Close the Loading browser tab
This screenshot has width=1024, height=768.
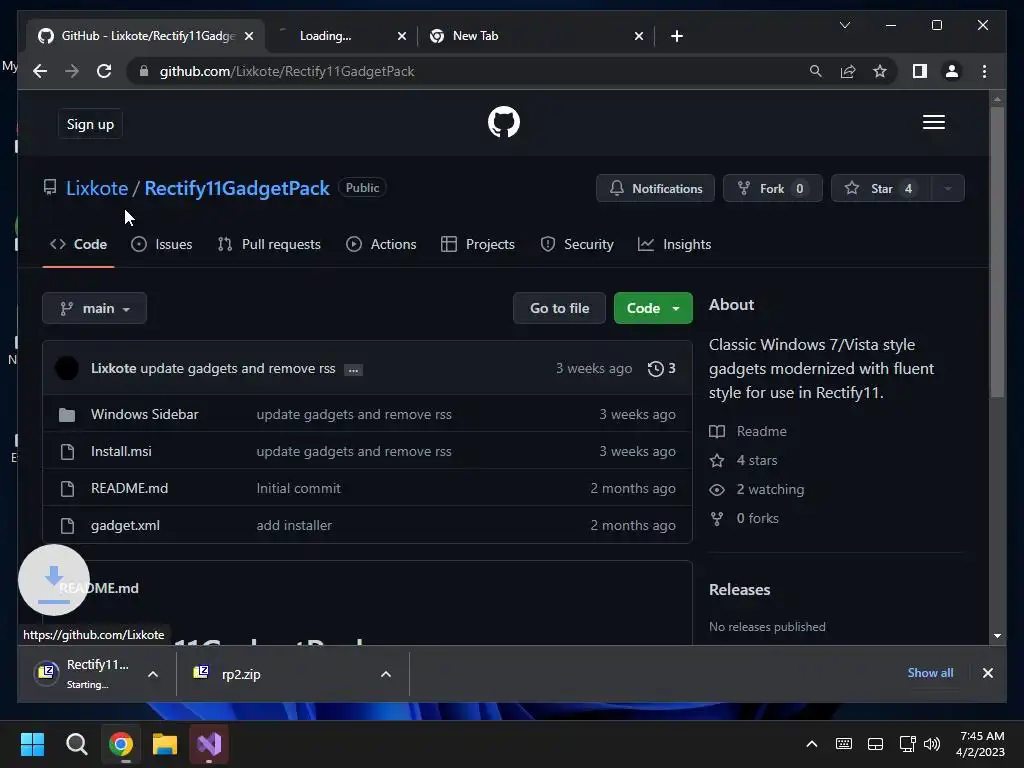click(x=402, y=36)
